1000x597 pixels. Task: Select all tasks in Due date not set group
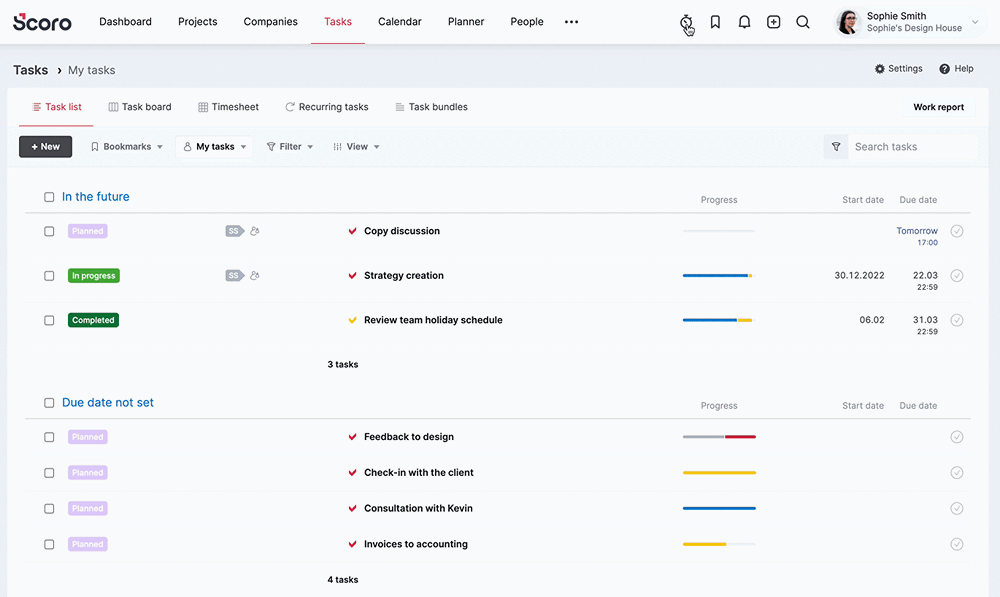(49, 403)
